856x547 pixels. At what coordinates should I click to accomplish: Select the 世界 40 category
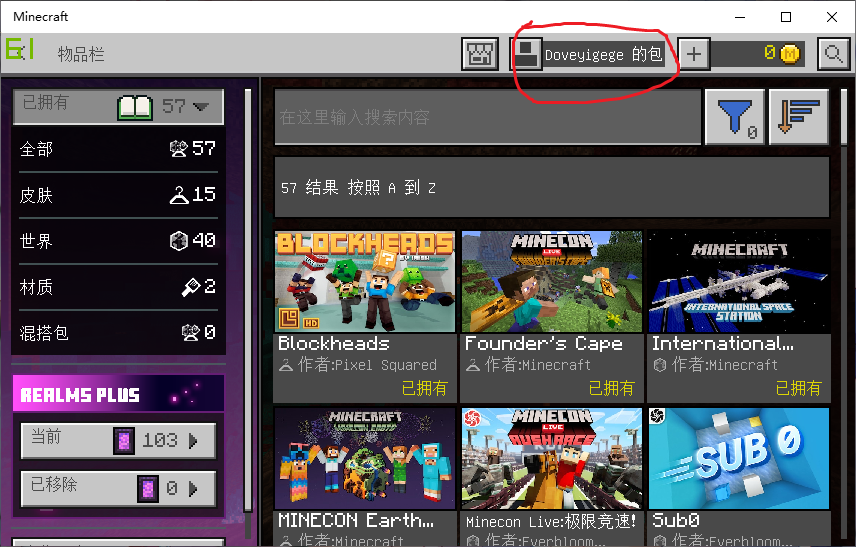coord(118,241)
